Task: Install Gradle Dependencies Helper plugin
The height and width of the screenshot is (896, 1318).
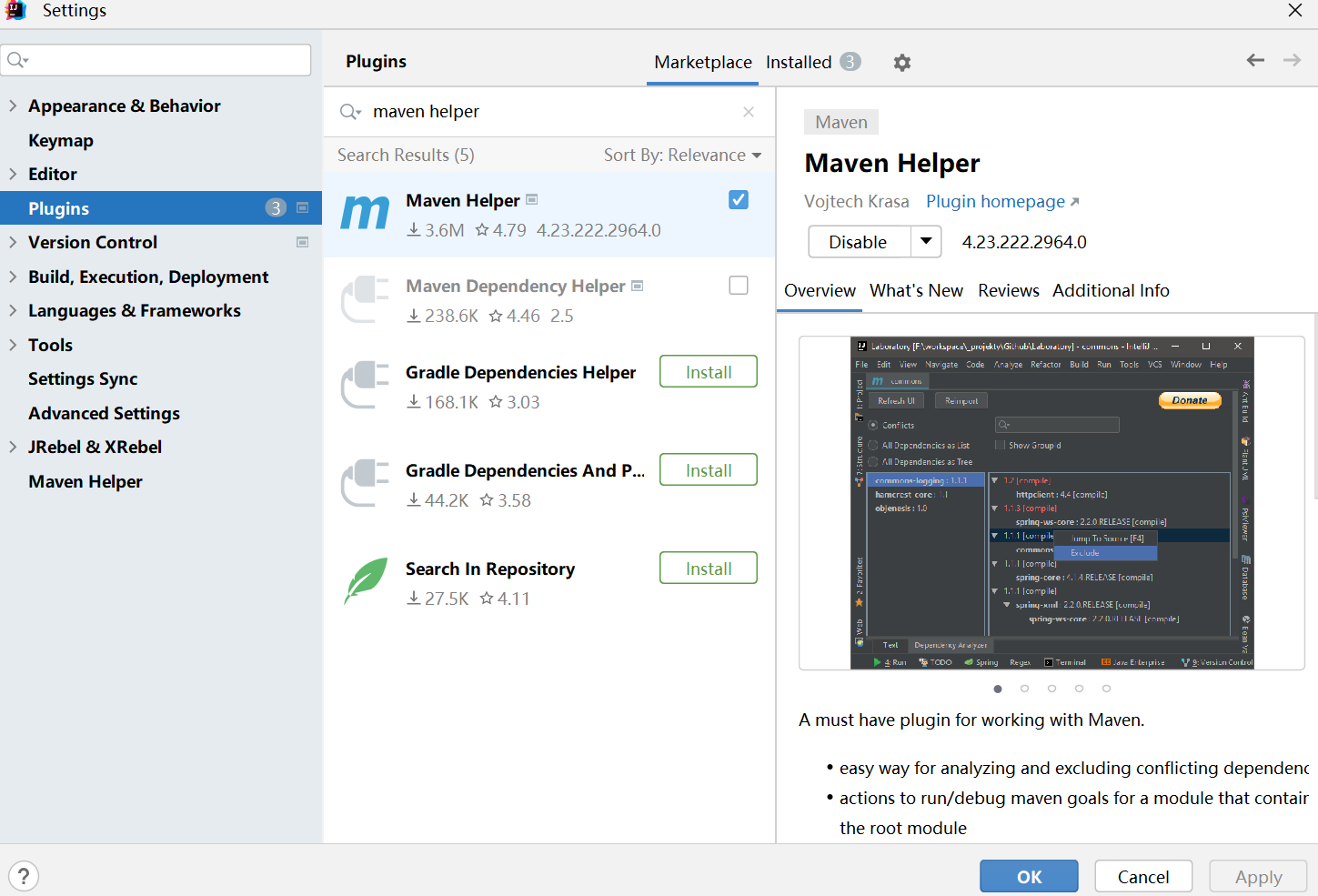Action: [x=709, y=371]
